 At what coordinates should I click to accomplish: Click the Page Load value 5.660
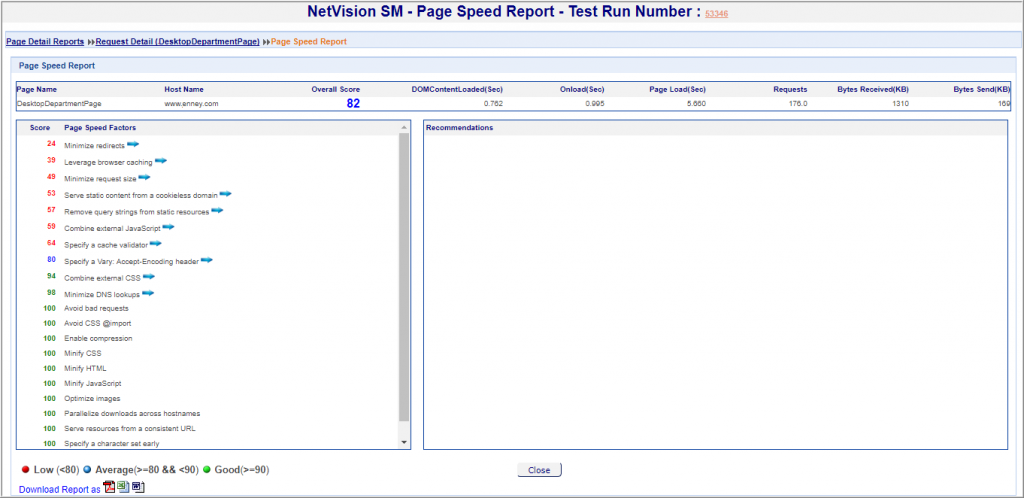696,104
